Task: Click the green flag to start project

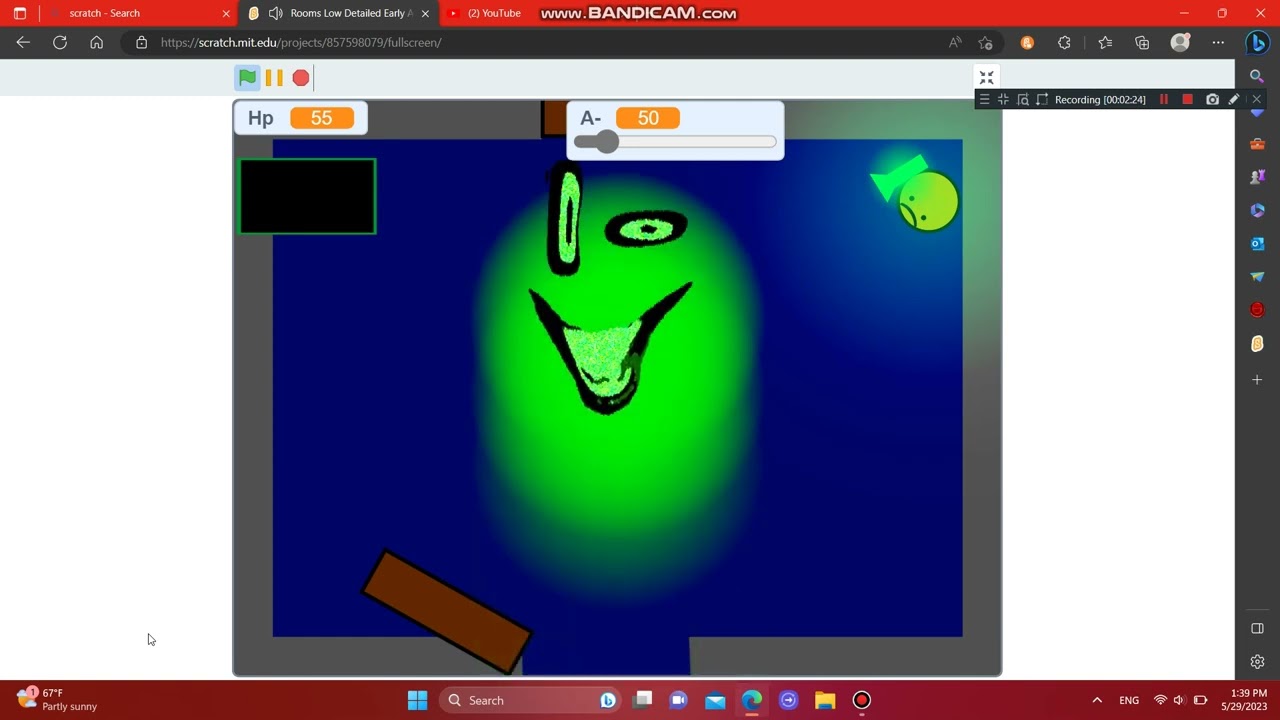Action: click(247, 78)
